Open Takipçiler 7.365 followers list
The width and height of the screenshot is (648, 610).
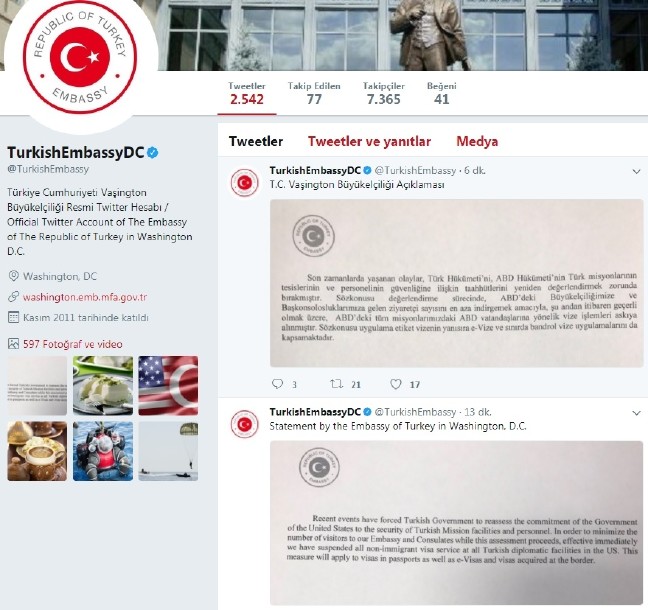coord(384,94)
